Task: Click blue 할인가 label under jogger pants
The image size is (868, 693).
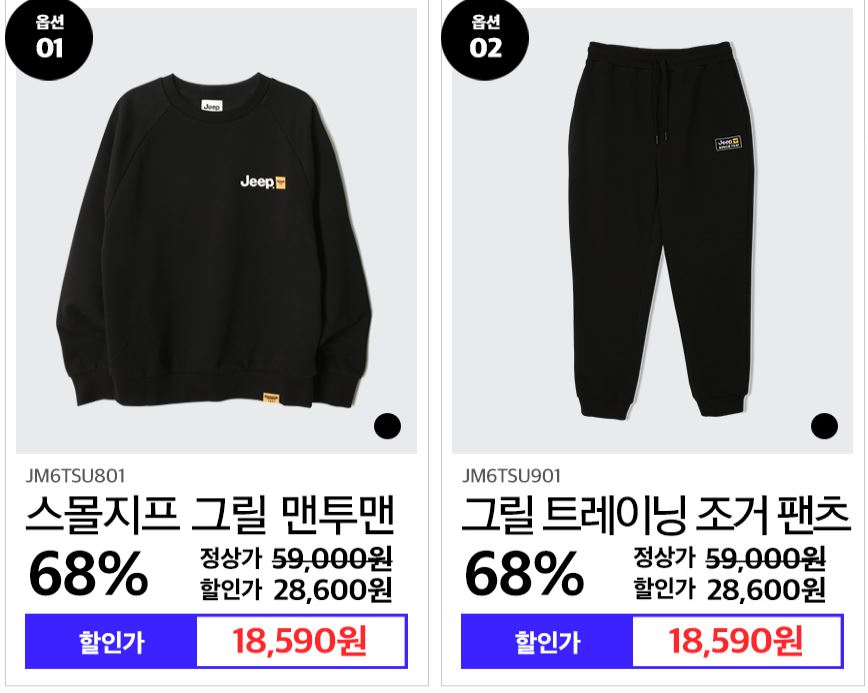Action: coord(547,642)
